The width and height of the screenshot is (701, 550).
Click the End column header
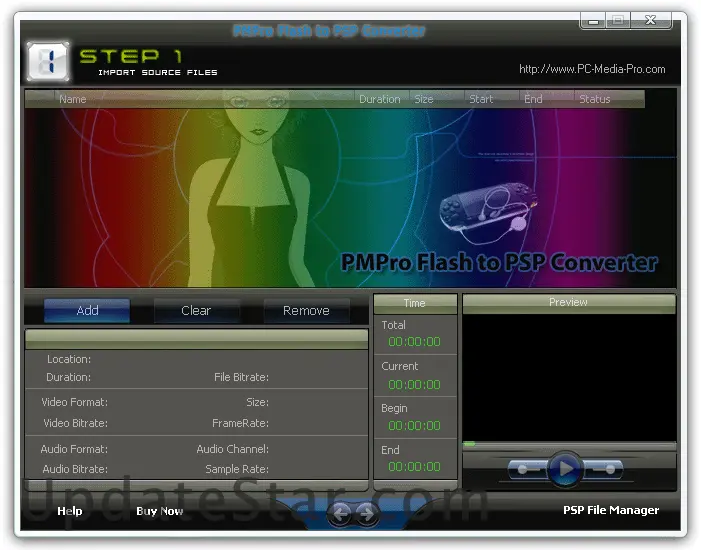tap(547, 99)
